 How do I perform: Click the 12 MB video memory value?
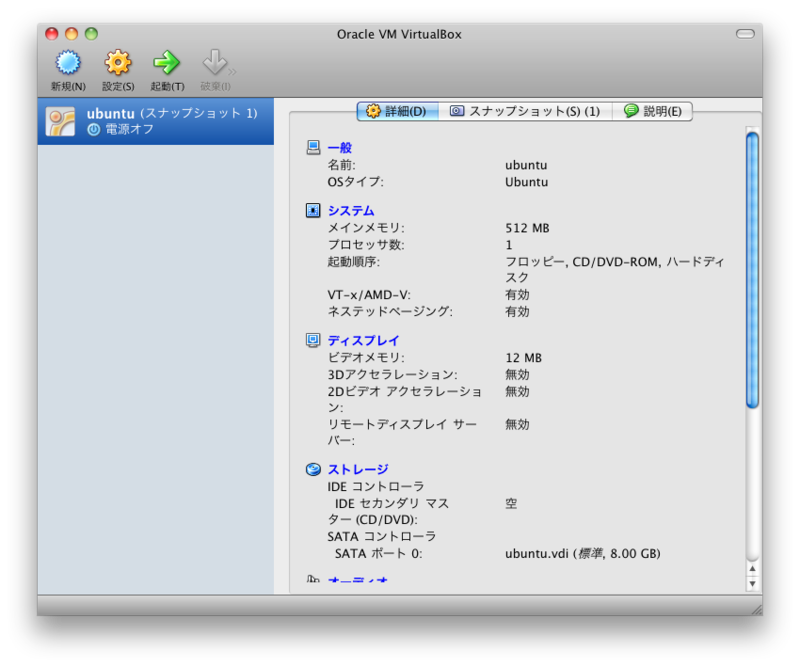tap(523, 358)
